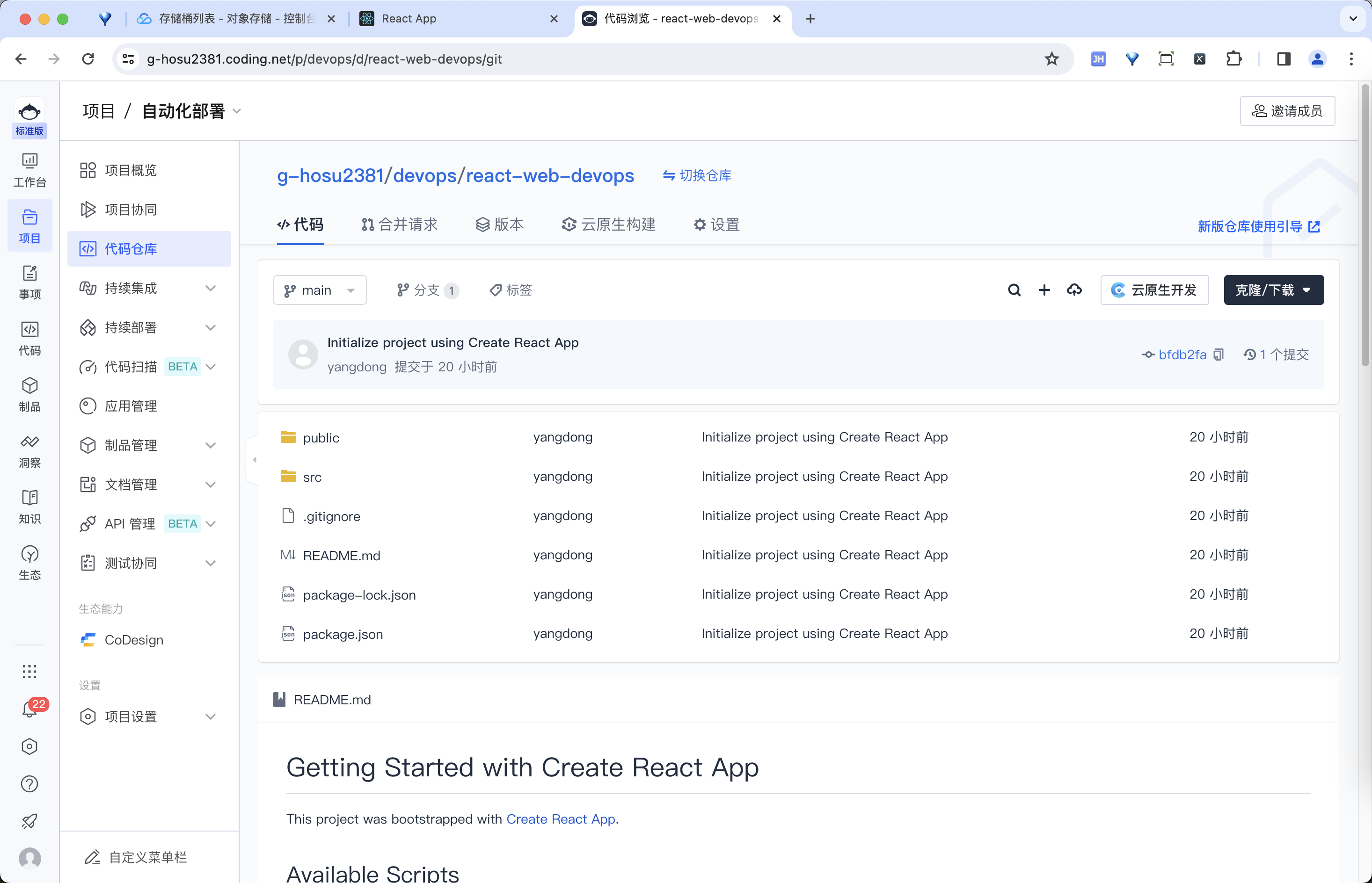This screenshot has width=1372, height=883.
Task: Open the 代码 sidebar icon in left rail
Action: pyautogui.click(x=30, y=339)
